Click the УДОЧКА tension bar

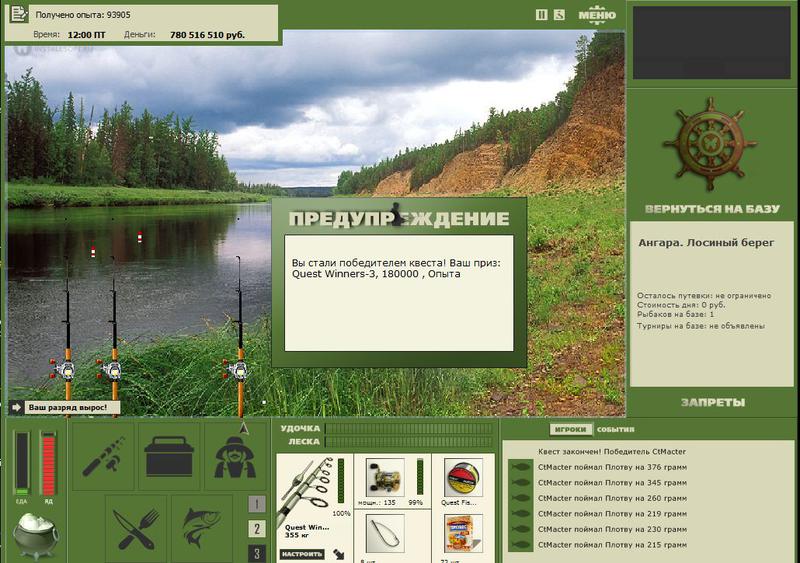click(409, 429)
